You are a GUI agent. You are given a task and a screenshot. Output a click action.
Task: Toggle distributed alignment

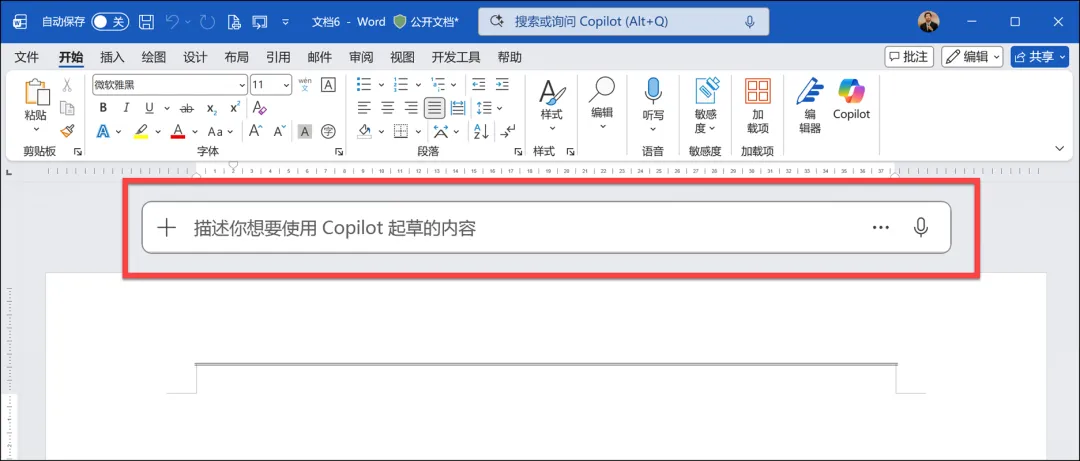point(458,107)
